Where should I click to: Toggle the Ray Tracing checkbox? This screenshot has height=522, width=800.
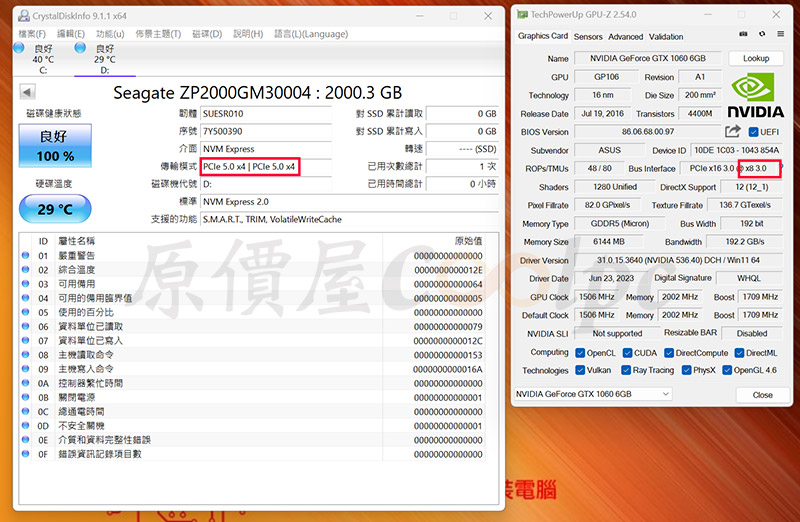coord(626,370)
